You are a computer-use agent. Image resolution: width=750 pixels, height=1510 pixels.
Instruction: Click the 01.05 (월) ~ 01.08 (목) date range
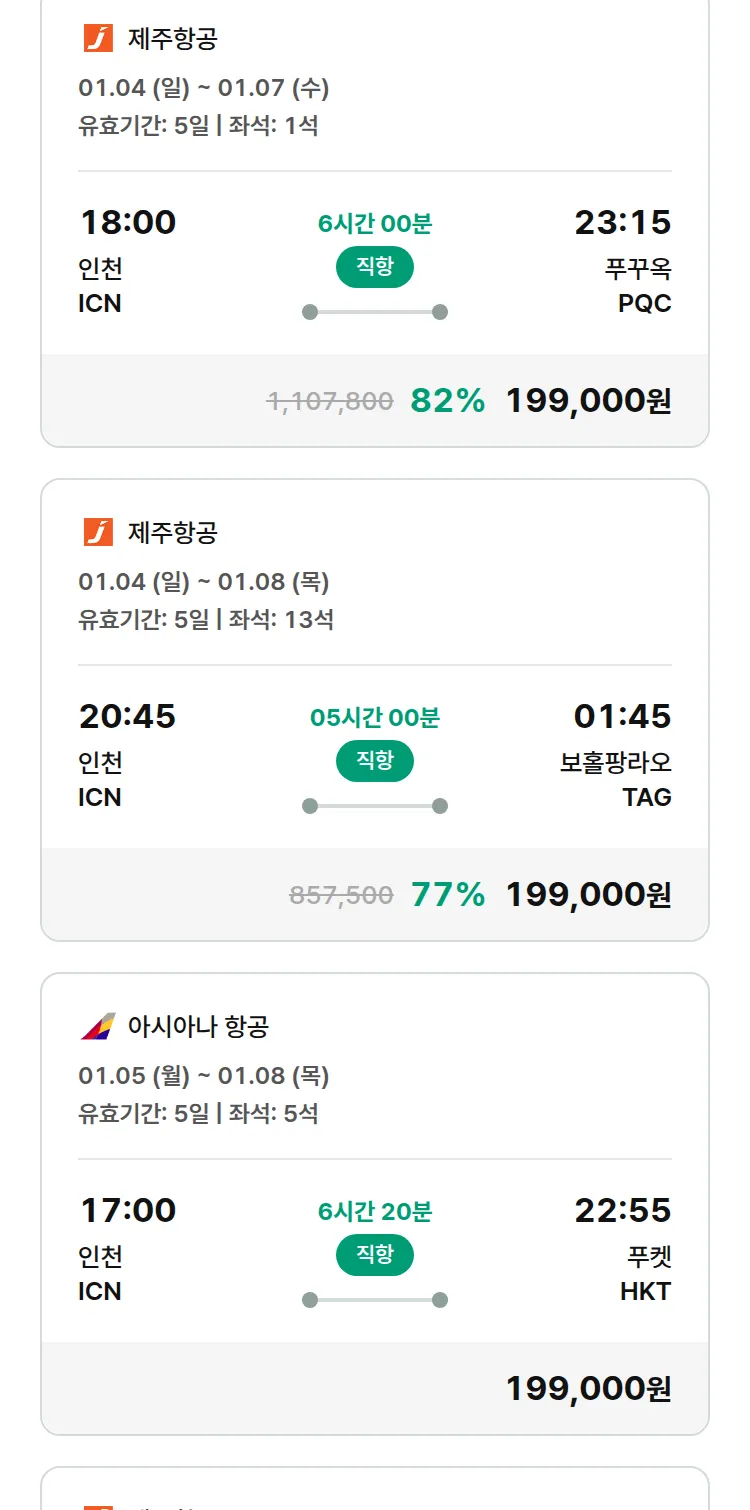tap(204, 1076)
